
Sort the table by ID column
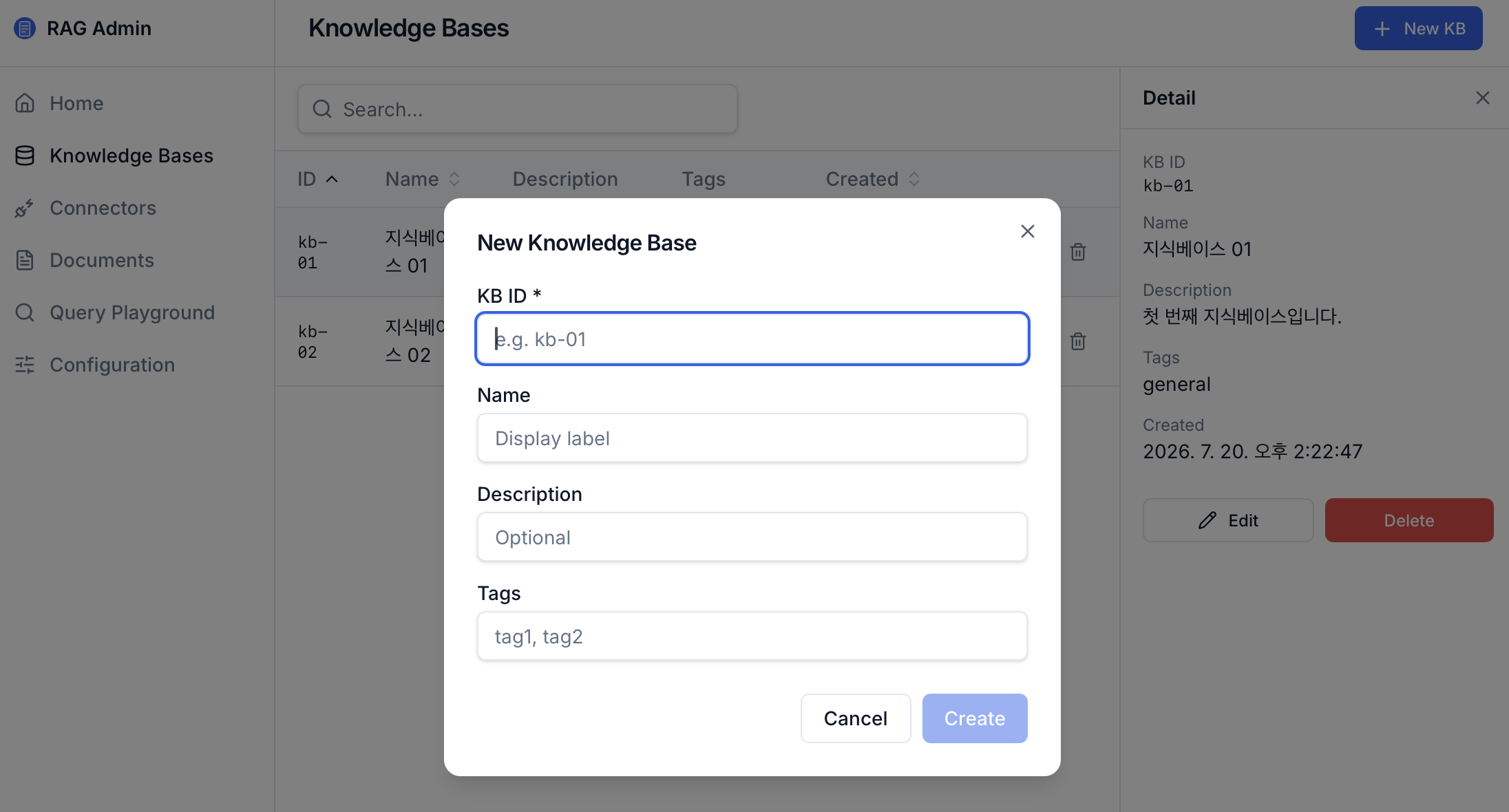point(318,179)
